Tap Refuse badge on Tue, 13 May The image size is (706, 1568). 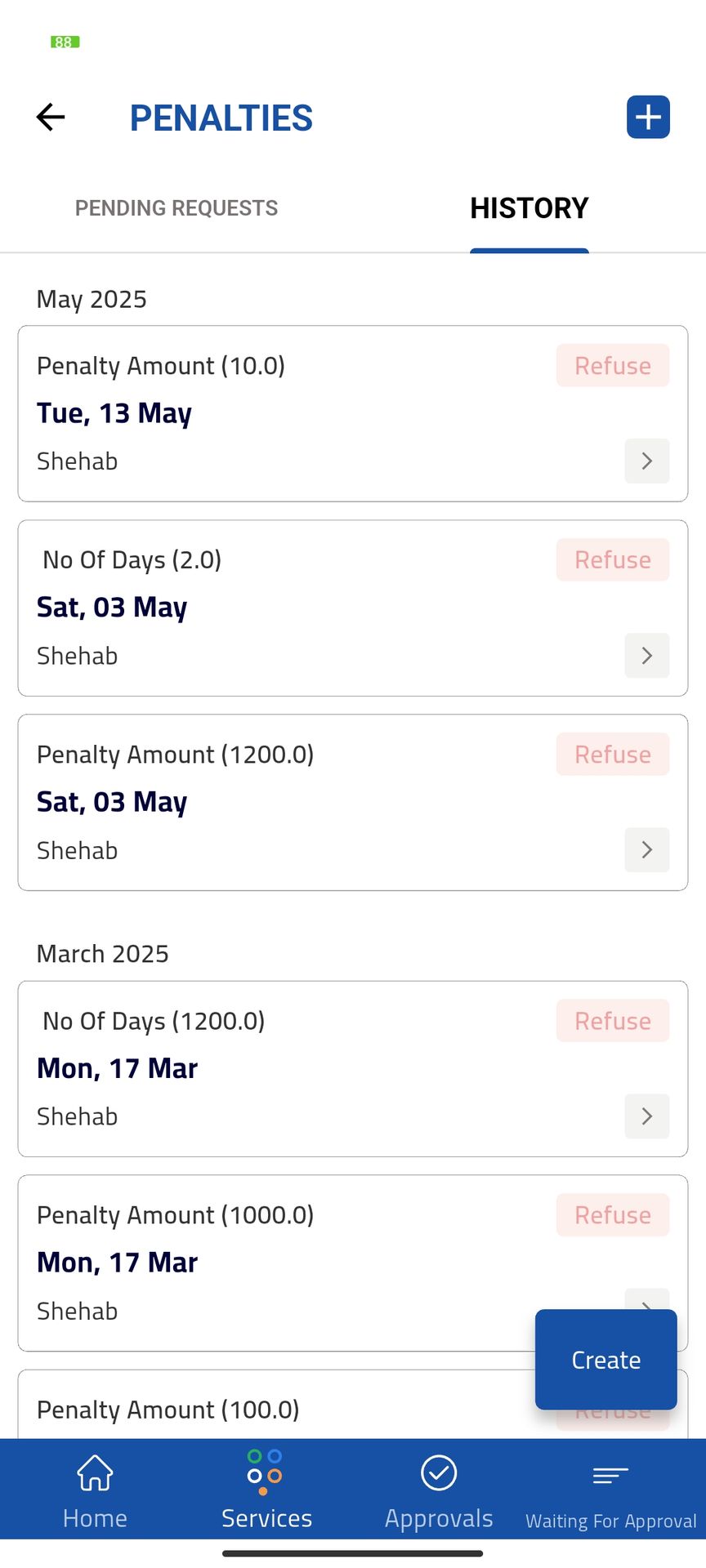(613, 366)
